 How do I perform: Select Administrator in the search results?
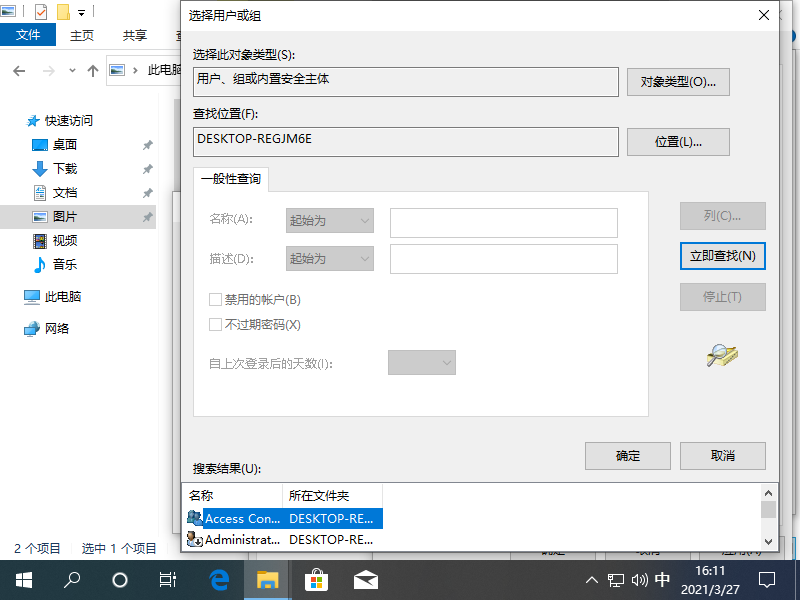(243, 540)
